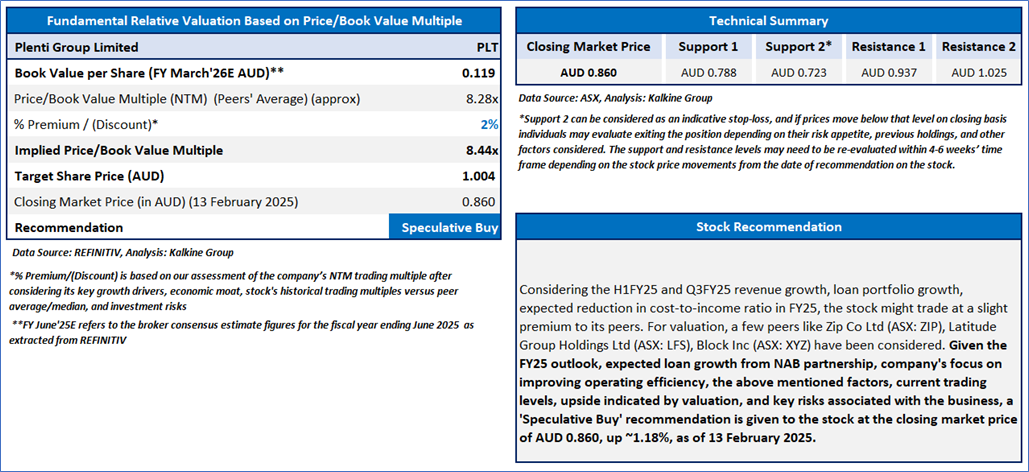Select the Support 2* column header
Viewport: 1029px width, 472px height.
799,47
